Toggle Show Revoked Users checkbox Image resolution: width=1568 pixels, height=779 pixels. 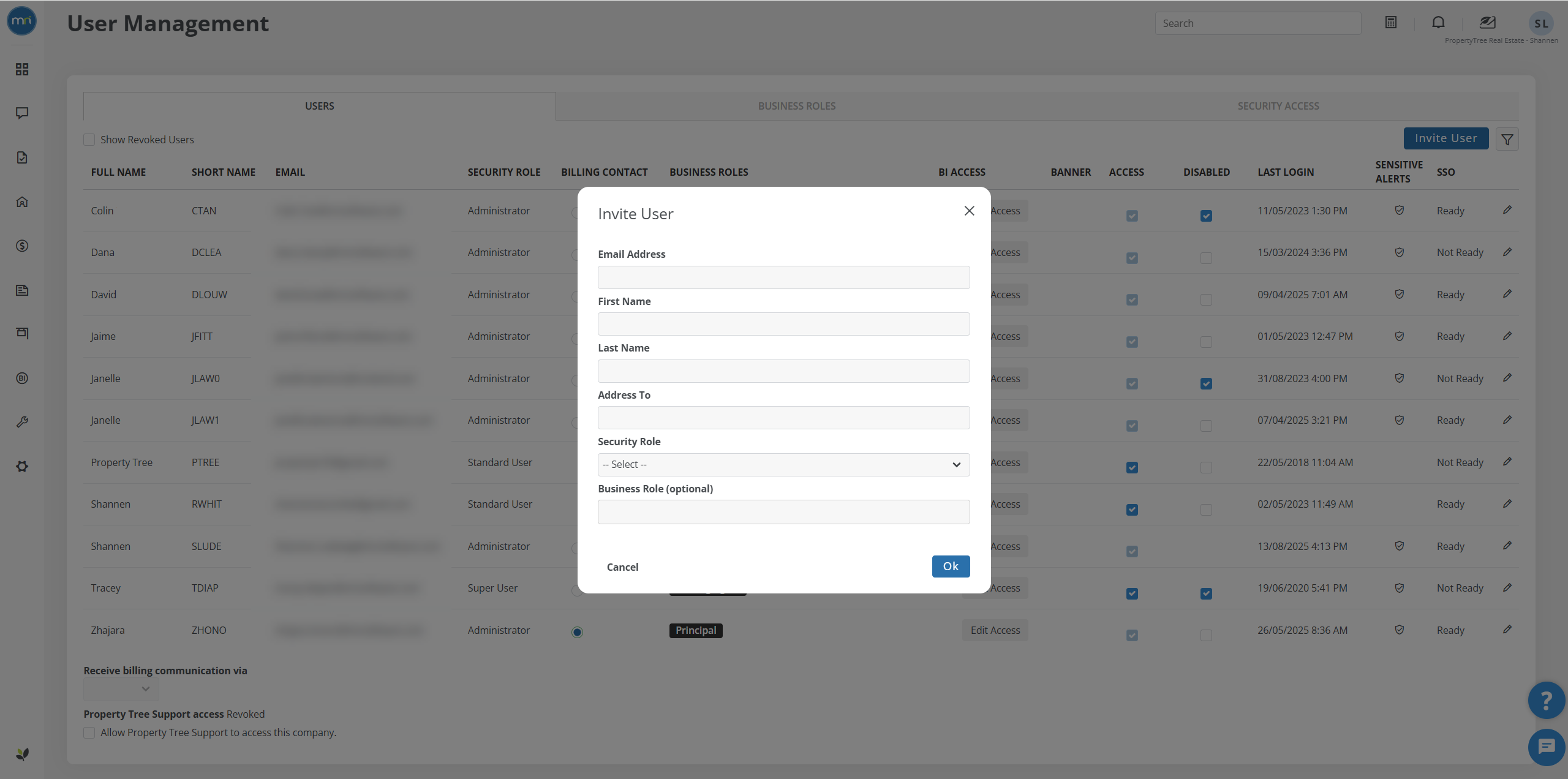coord(89,140)
